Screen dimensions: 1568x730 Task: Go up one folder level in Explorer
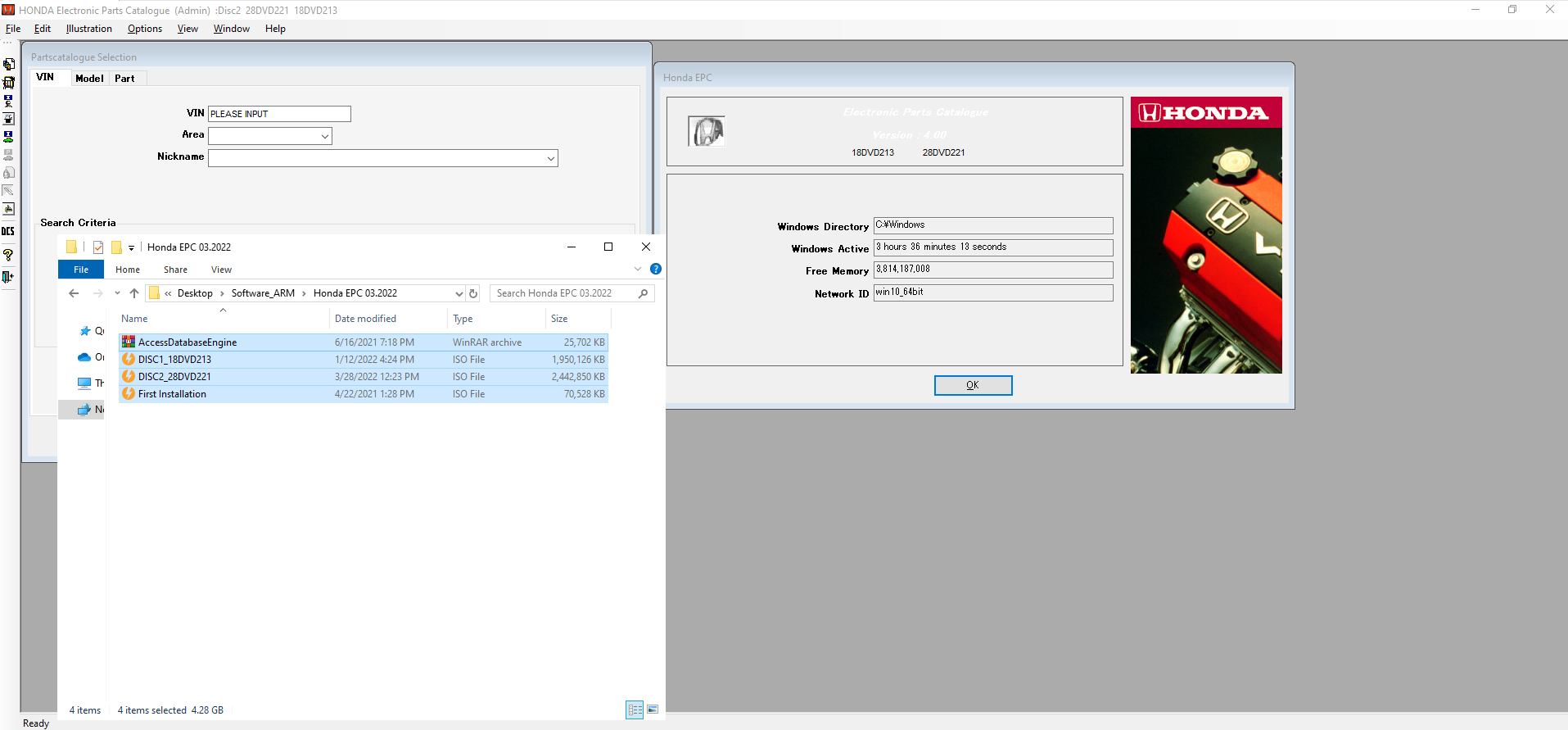click(134, 293)
